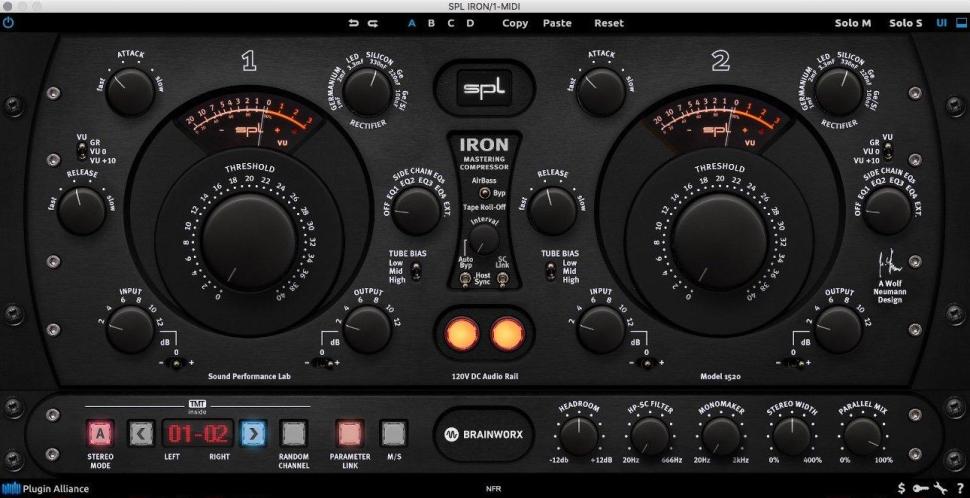This screenshot has width=970, height=498.
Task: Click the Parallel Mix knob
Action: pyautogui.click(x=862, y=436)
